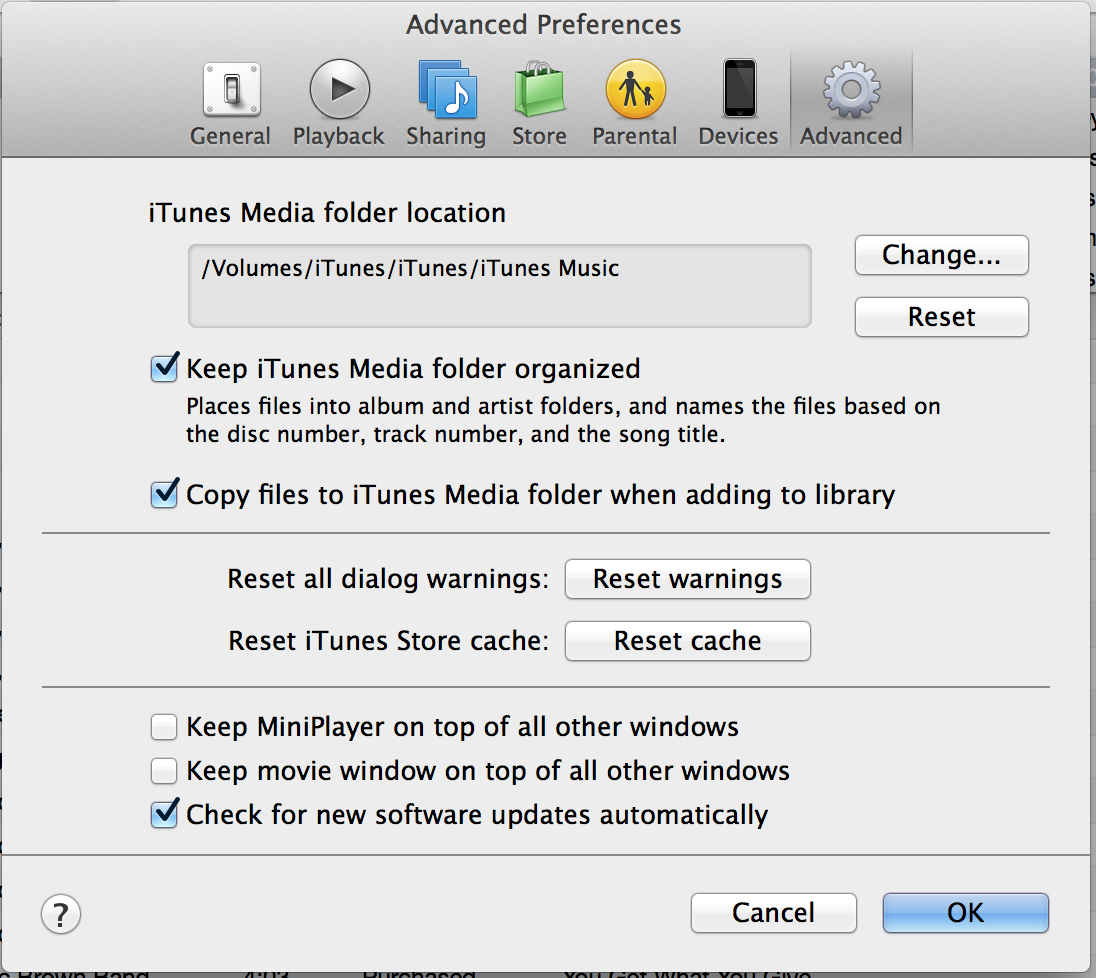Click the "Reset all dialog warnings:" label
The height and width of the screenshot is (978, 1096).
[x=388, y=579]
